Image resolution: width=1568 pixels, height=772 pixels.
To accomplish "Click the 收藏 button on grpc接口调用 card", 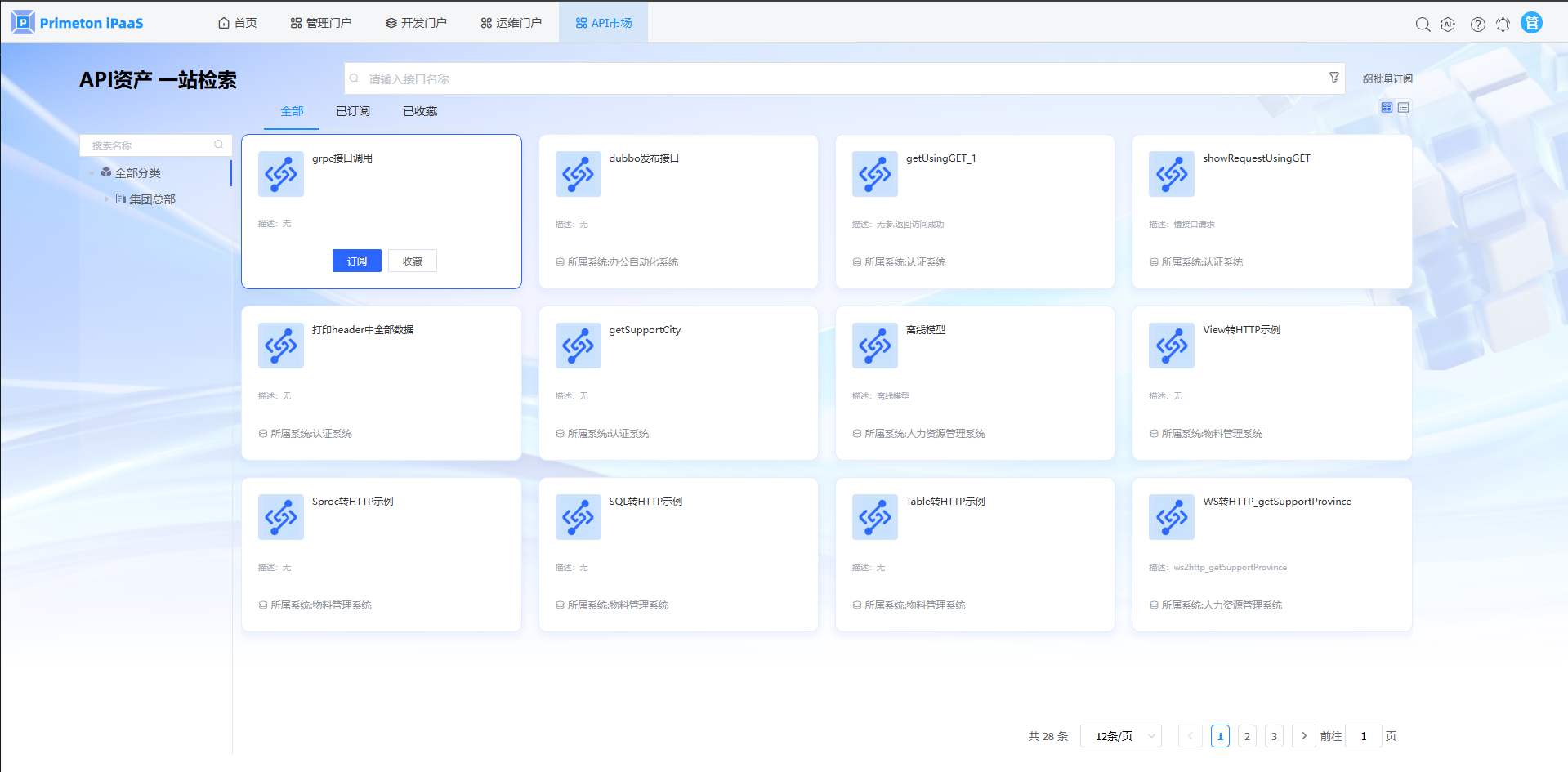I will pos(413,261).
